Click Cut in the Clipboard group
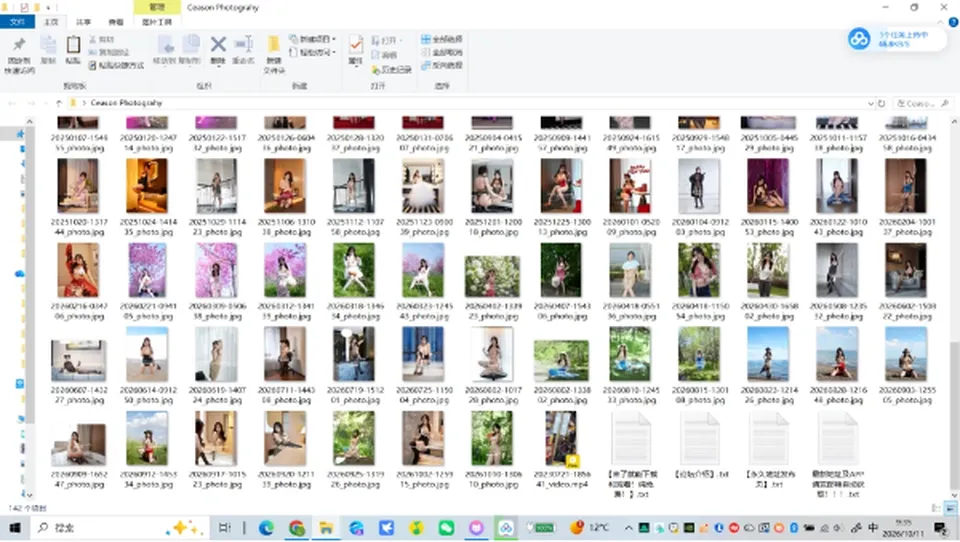960x542 pixels. tap(102, 39)
